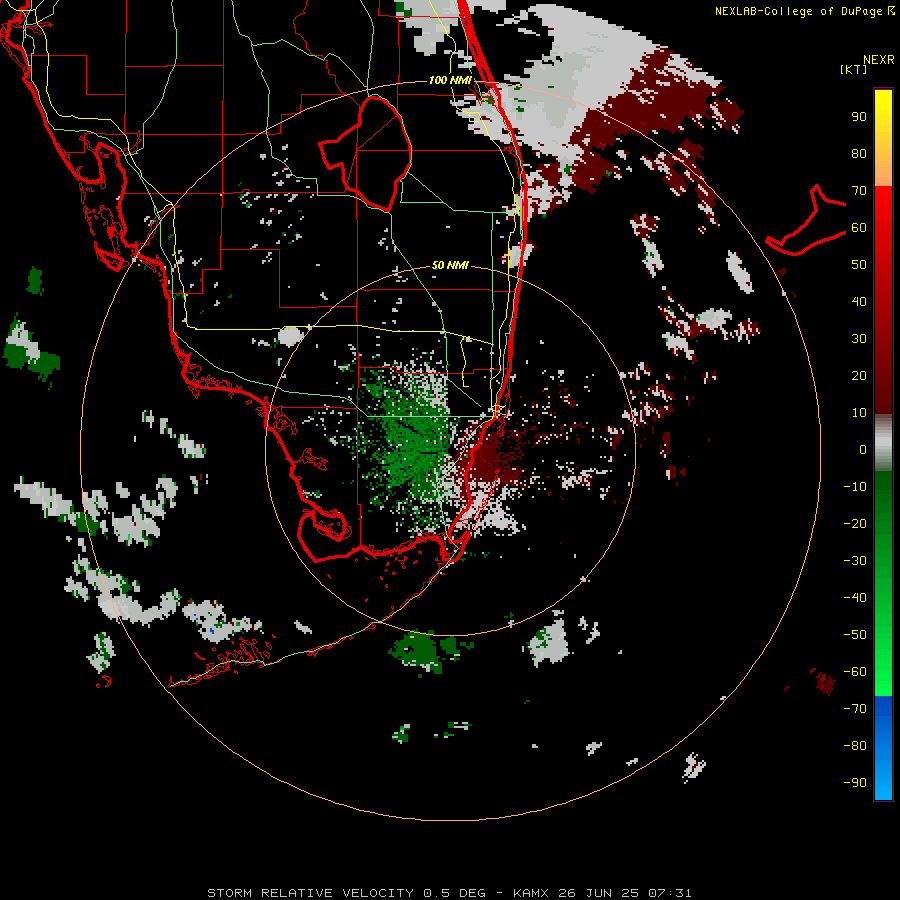This screenshot has height=900, width=900.
Task: Click the STORM RELATIVE VELOCITY footer title
Action: [311, 893]
